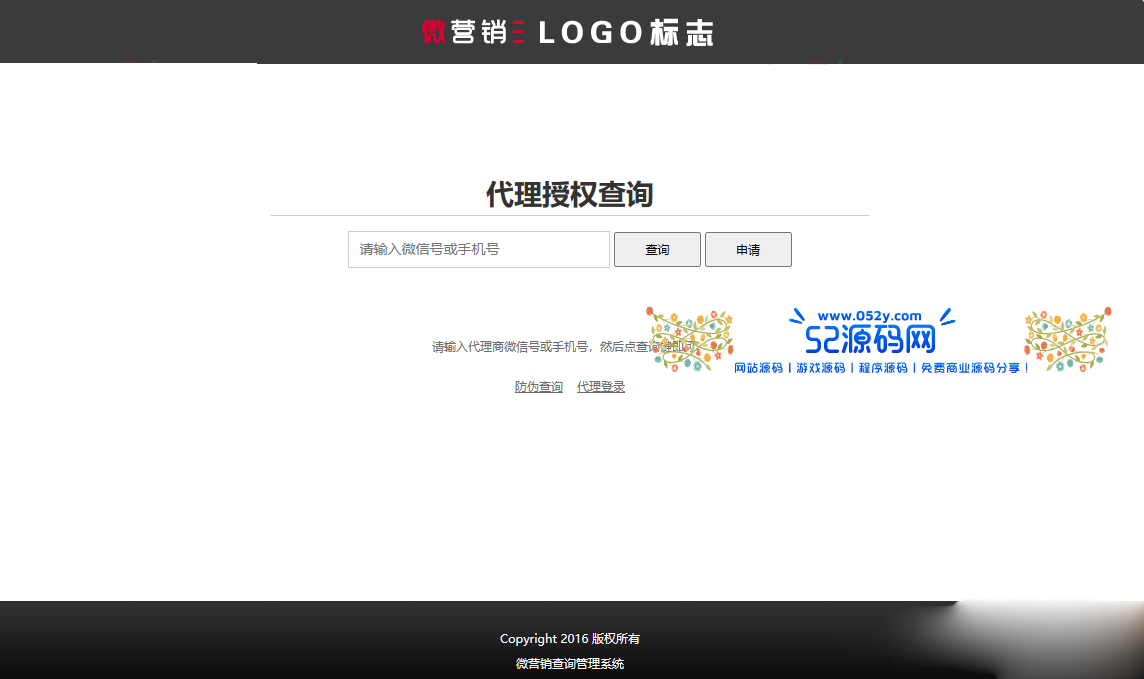Screen dimensions: 1144x679
Task: Select 游戏源码 in the watermark tagline
Action: pyautogui.click(x=820, y=368)
